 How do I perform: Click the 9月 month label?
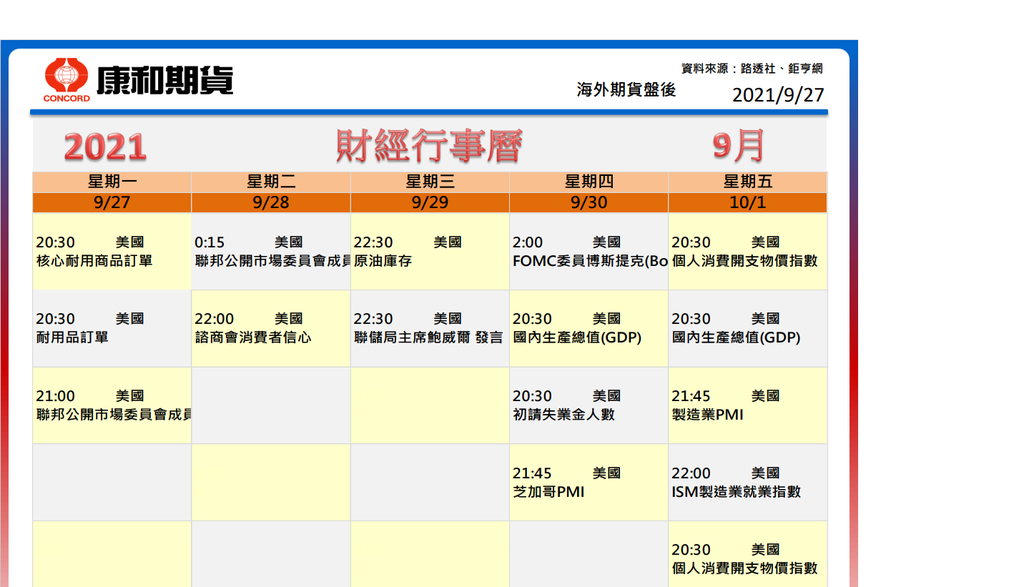click(739, 146)
